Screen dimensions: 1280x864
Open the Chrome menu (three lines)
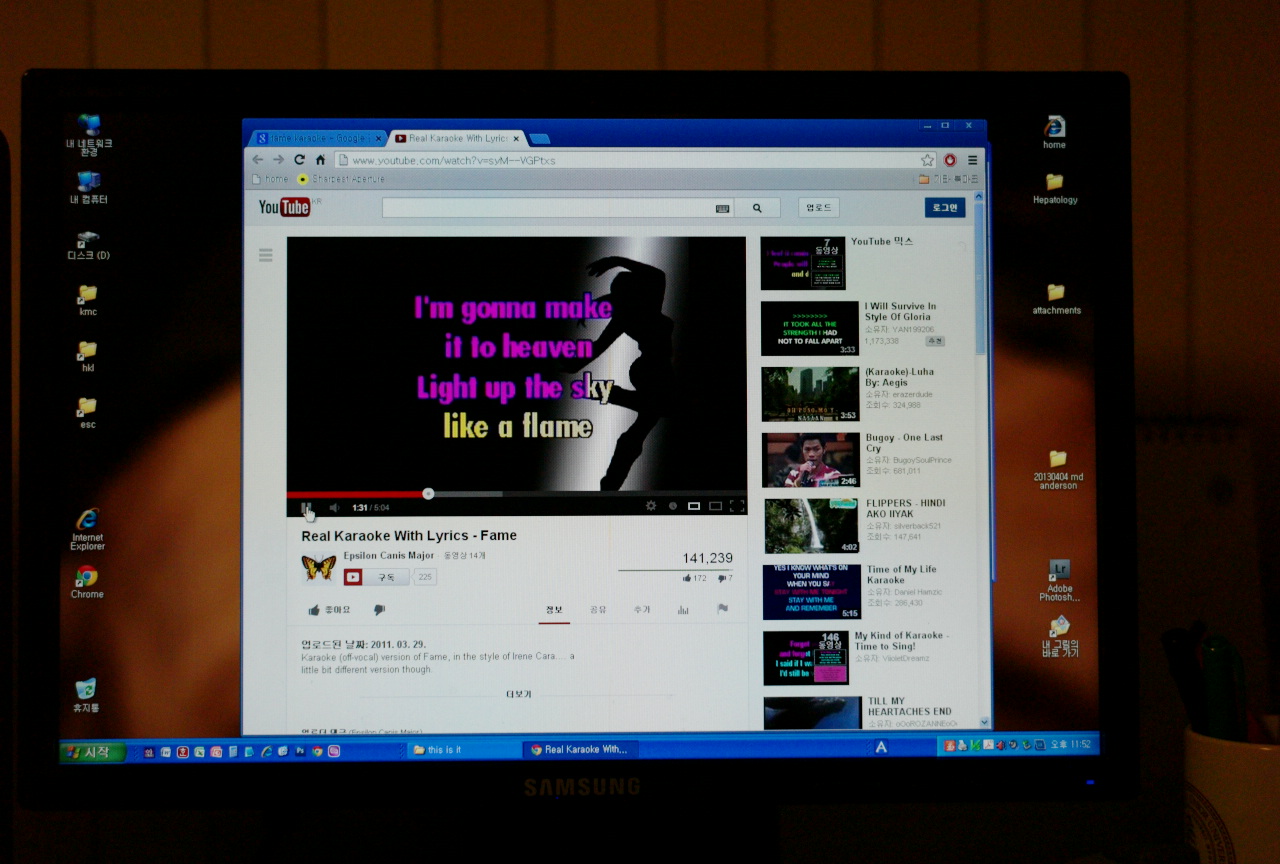[x=972, y=160]
